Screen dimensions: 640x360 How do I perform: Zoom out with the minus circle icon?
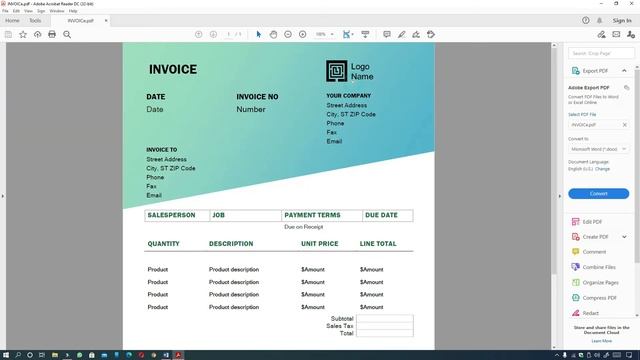(x=288, y=35)
